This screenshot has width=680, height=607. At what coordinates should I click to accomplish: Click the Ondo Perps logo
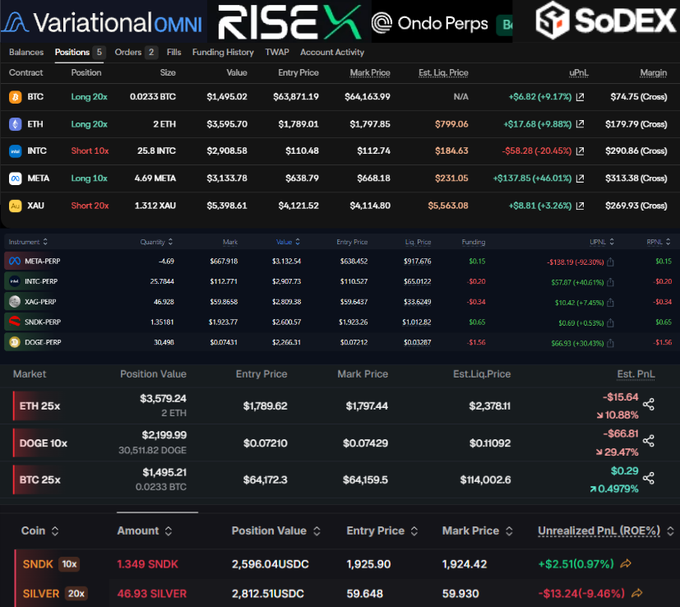click(x=430, y=23)
